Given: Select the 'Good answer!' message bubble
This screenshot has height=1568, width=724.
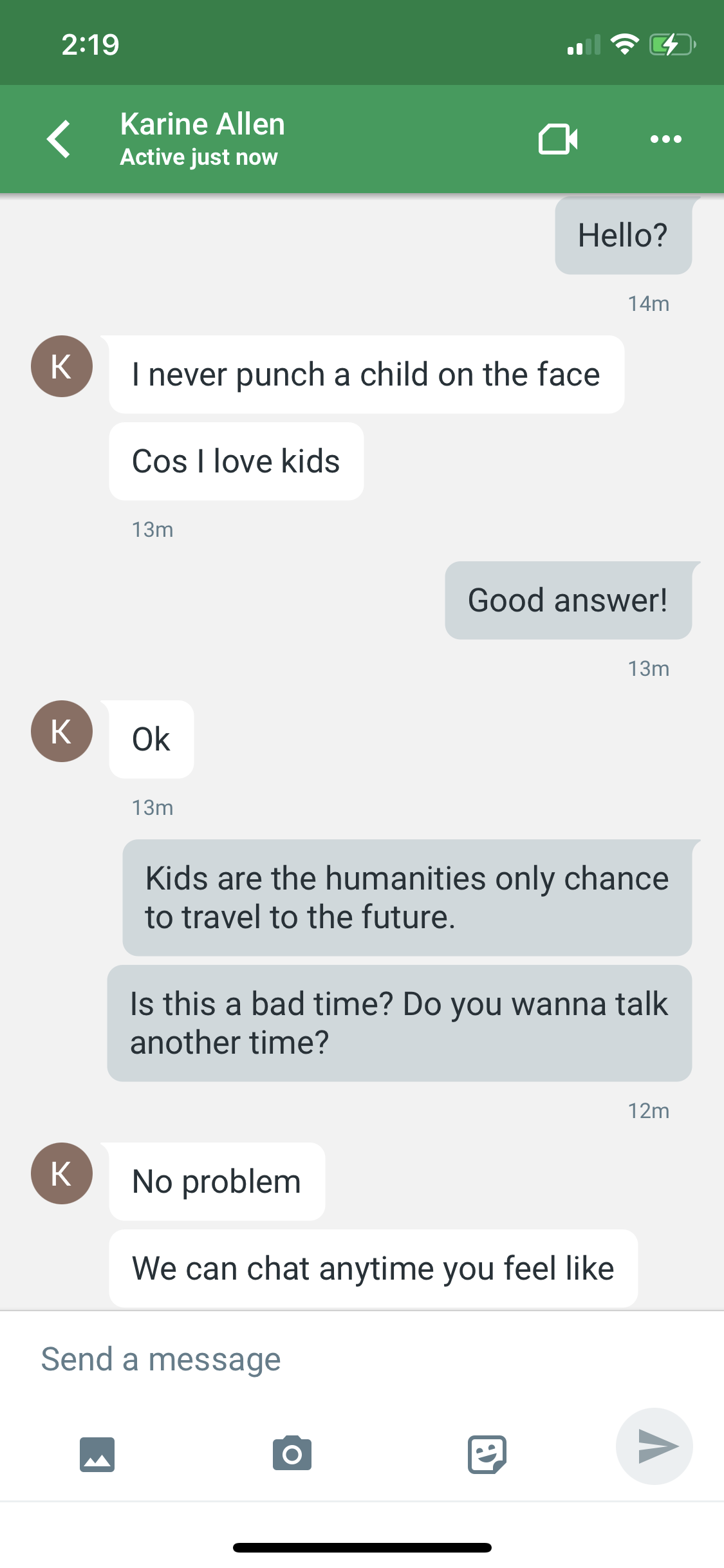Looking at the screenshot, I should (x=568, y=601).
